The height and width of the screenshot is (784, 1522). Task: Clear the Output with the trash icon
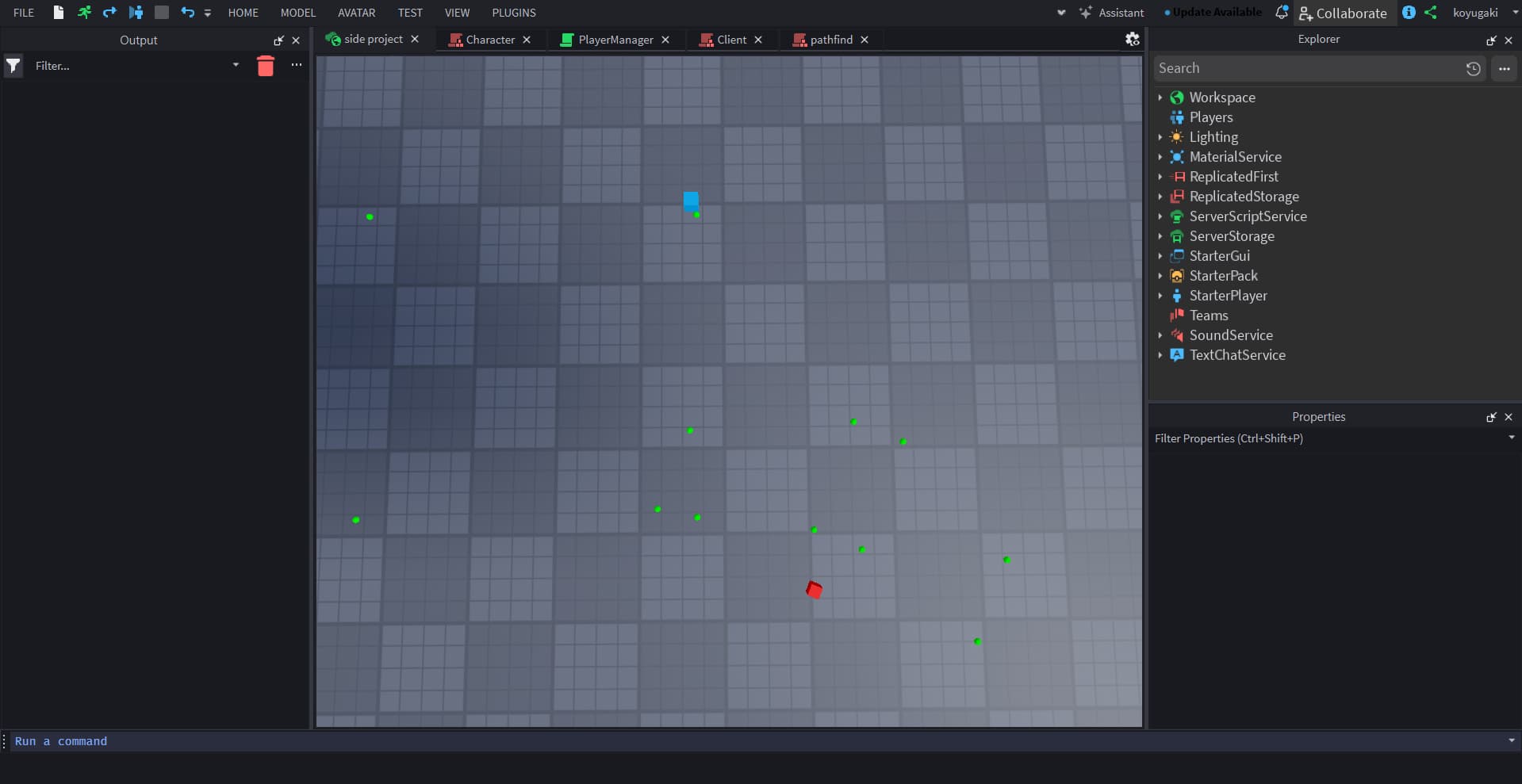[266, 66]
